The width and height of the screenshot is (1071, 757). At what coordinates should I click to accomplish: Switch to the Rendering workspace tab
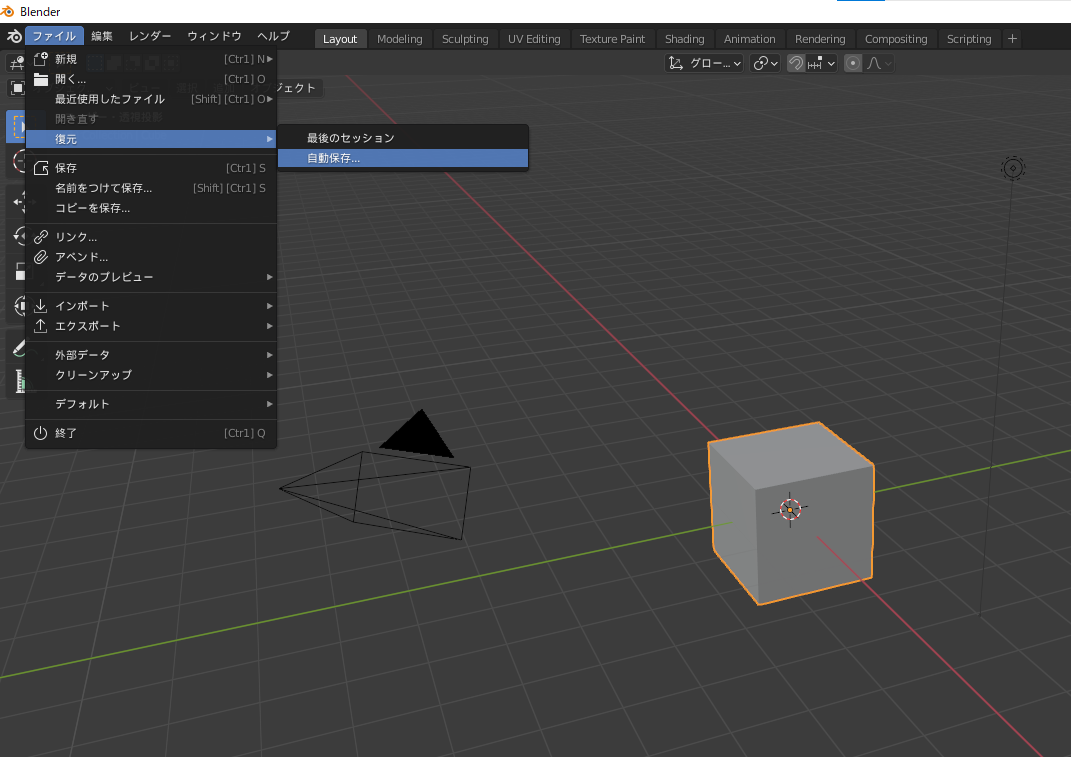point(820,39)
